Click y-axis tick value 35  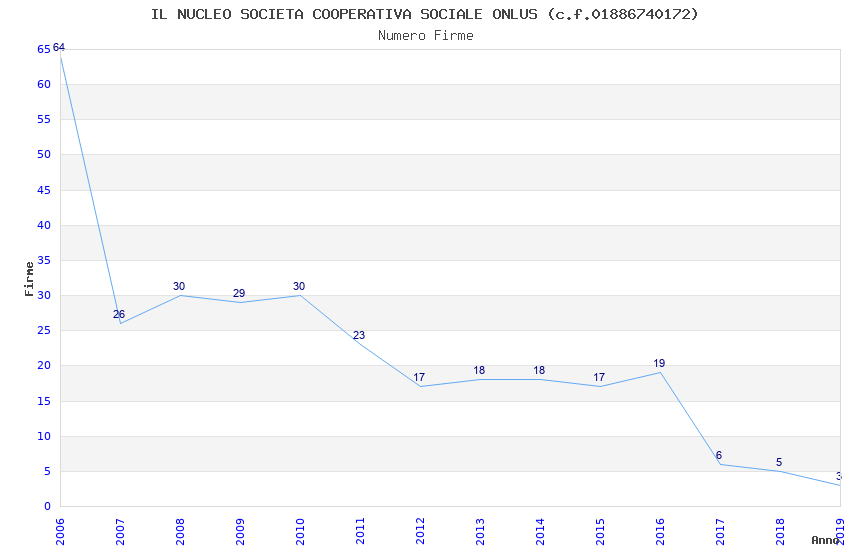pos(44,261)
